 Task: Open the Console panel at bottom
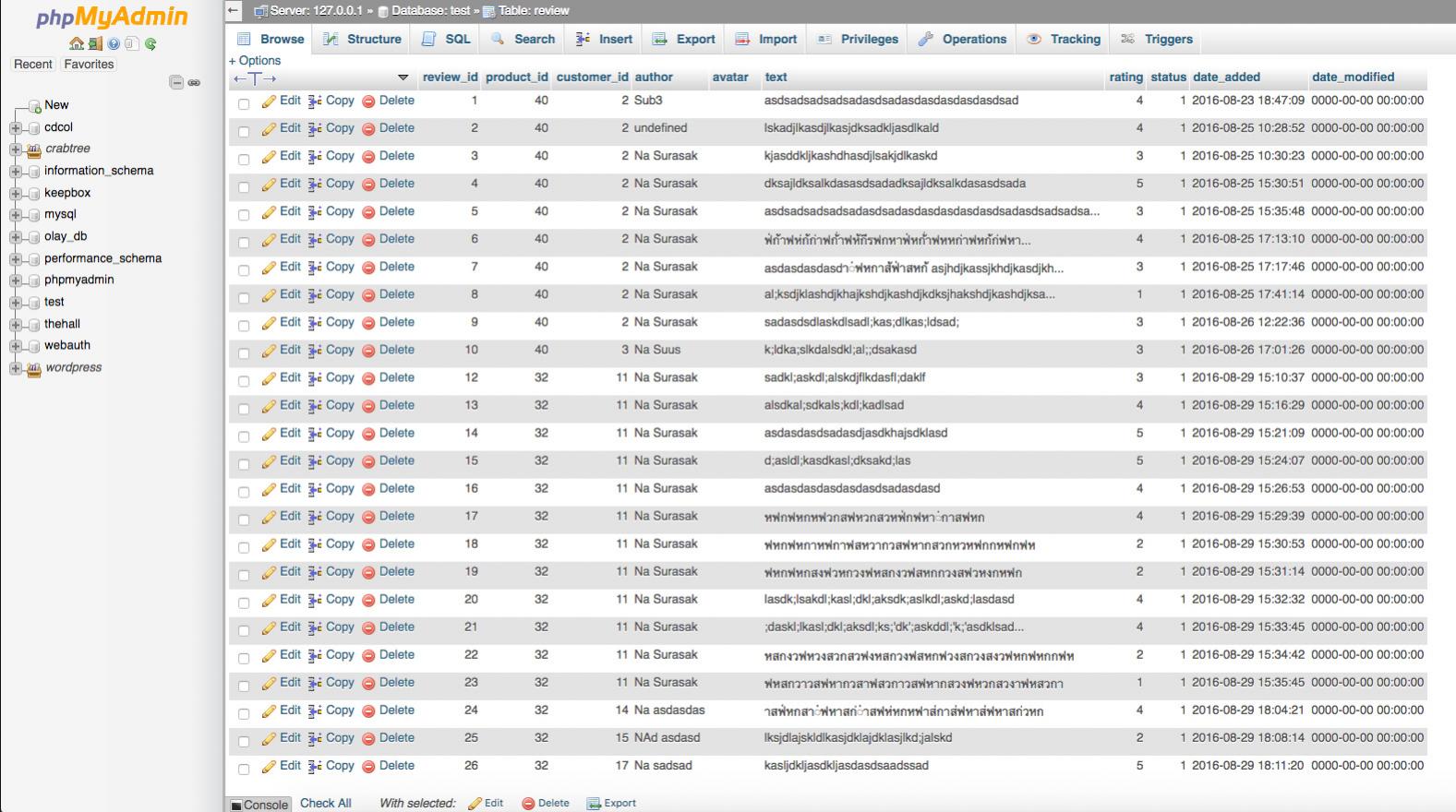[x=259, y=805]
